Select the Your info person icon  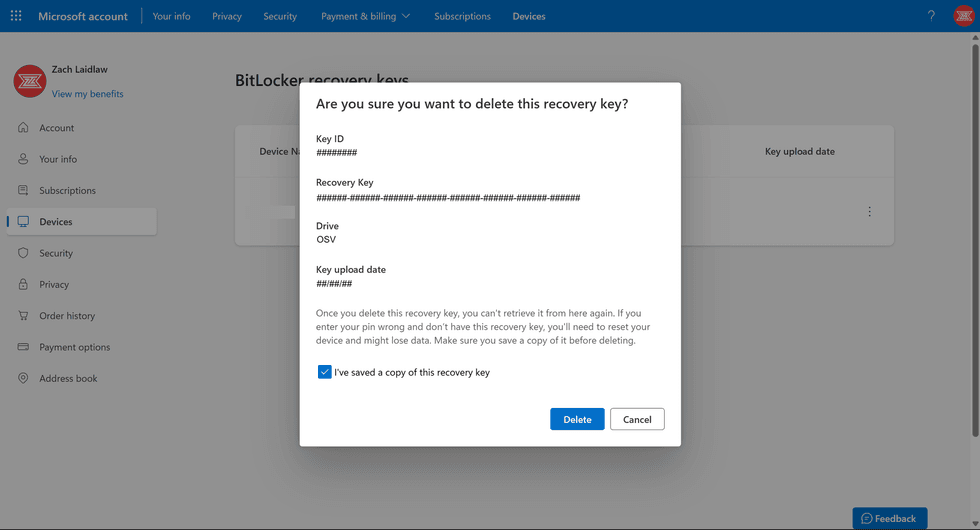click(23, 159)
